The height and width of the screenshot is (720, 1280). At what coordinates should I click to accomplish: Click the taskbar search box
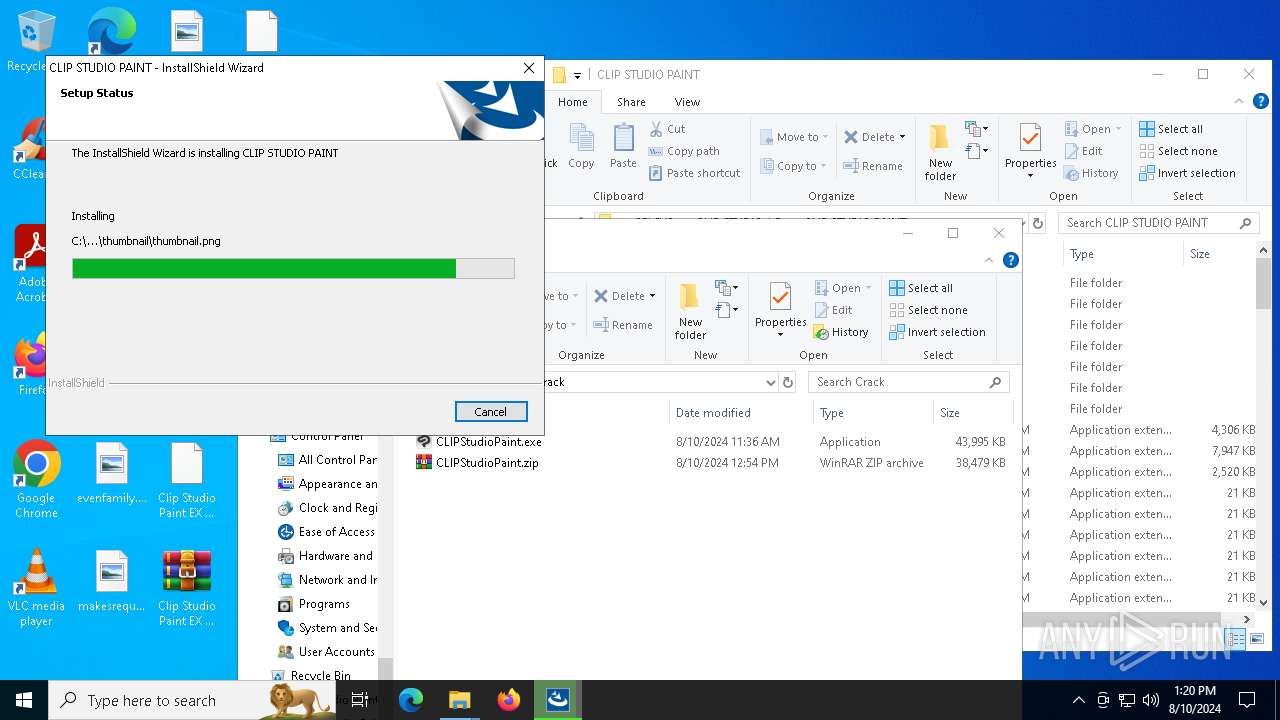coord(191,700)
